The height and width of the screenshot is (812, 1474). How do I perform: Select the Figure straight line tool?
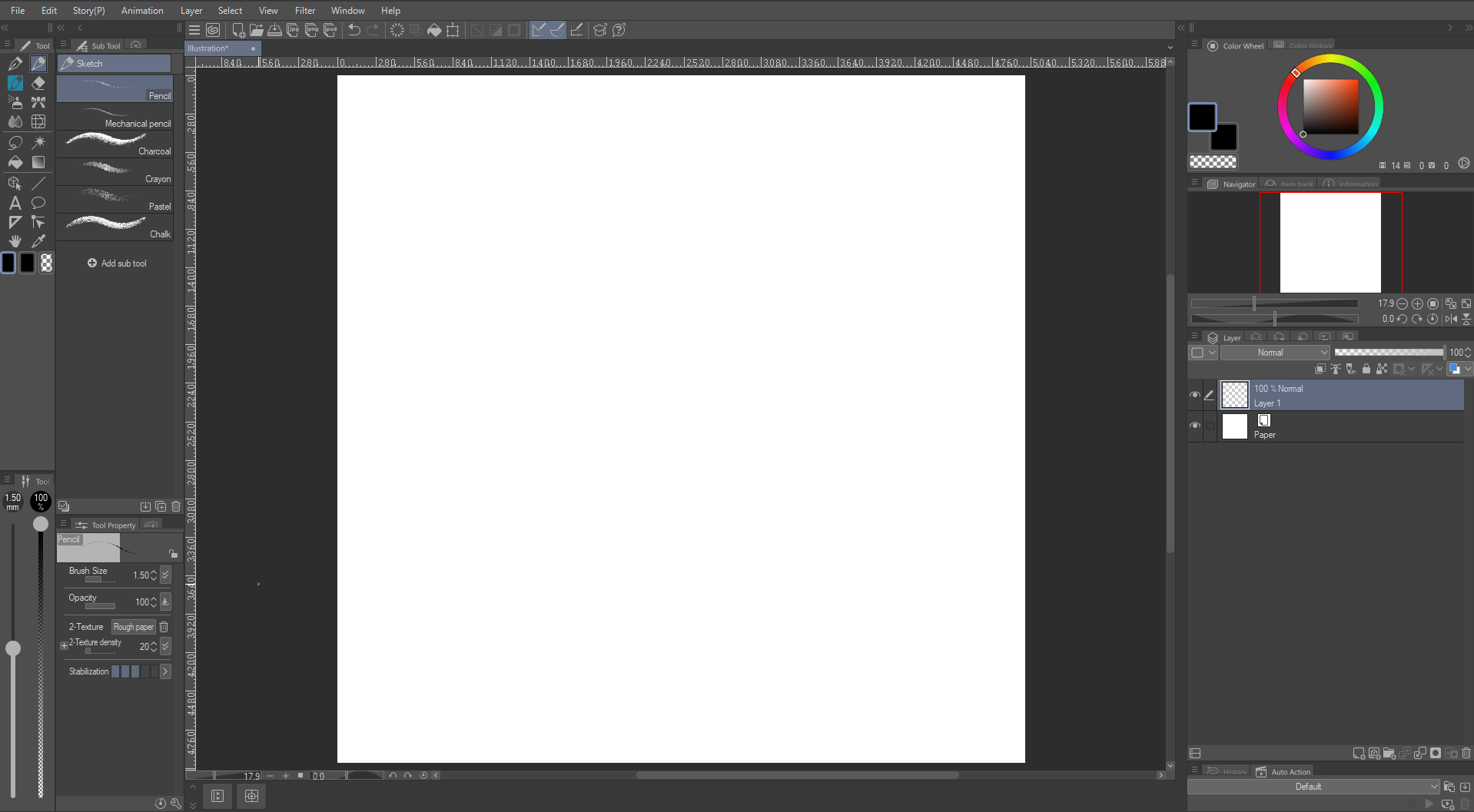(x=38, y=184)
